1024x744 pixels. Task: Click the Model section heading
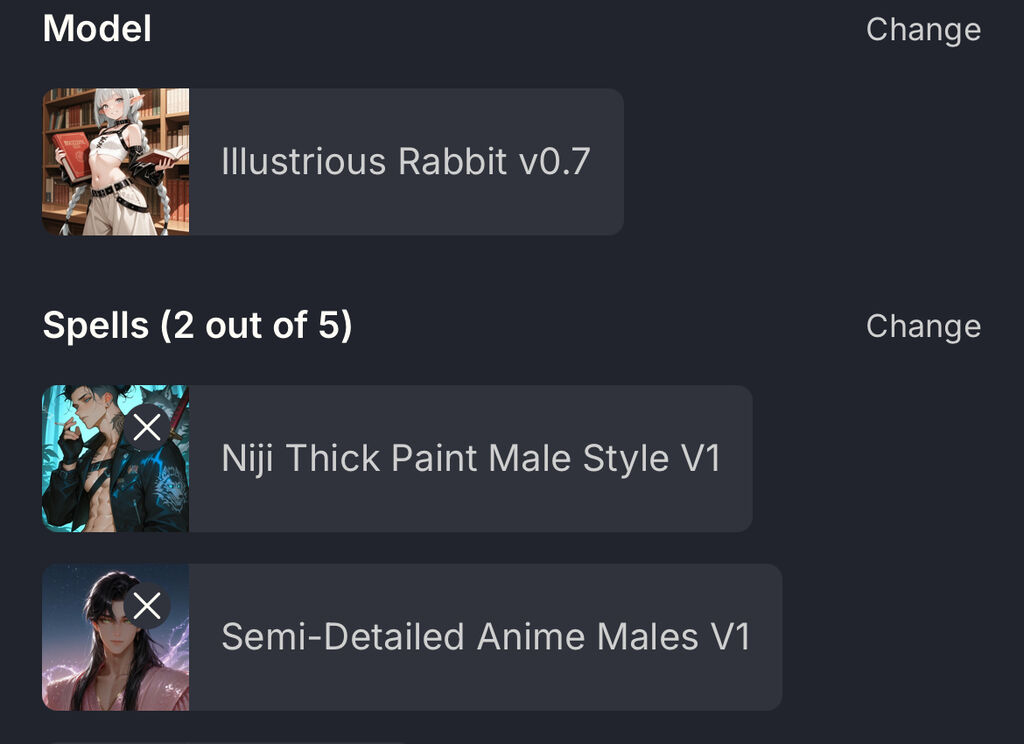[97, 29]
